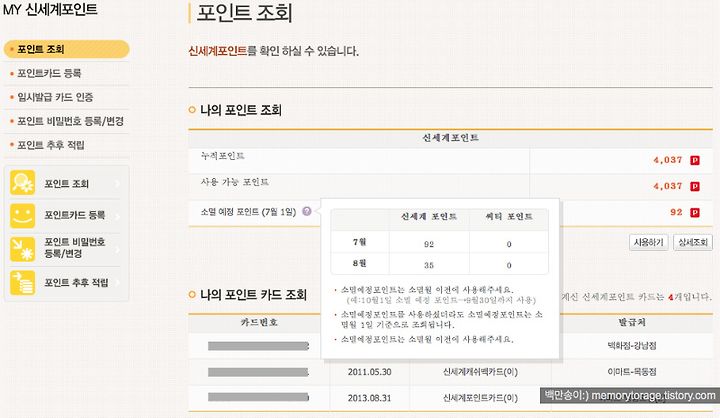This screenshot has height=418, width=720.
Task: Click the 35 value in 8월 row
Action: (x=429, y=265)
